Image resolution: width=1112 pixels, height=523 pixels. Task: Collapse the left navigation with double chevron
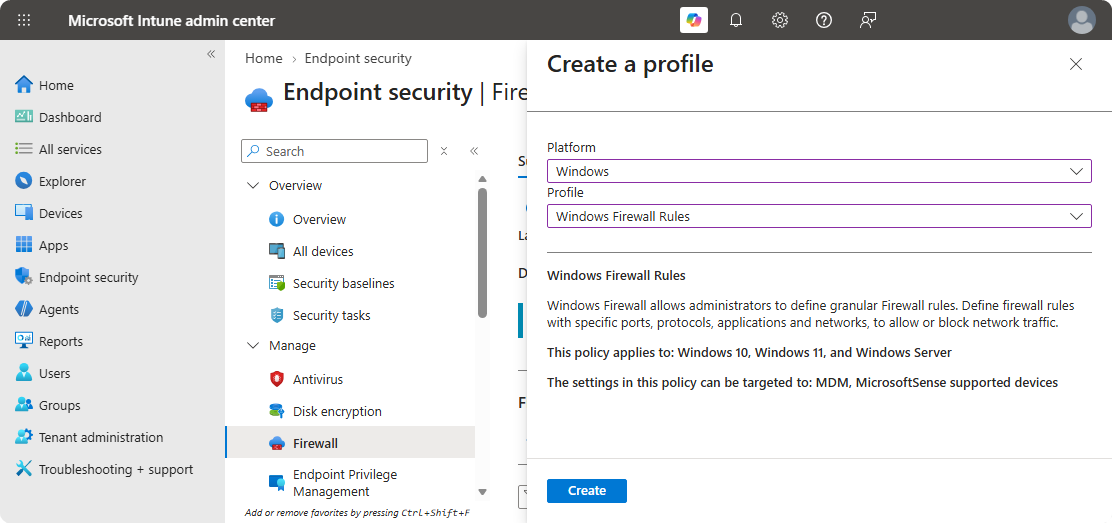(211, 54)
